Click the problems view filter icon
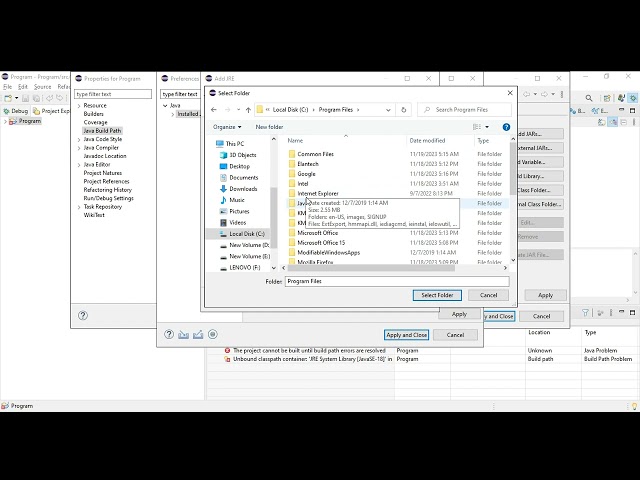Viewport: 640px width, 480px height. (585, 313)
